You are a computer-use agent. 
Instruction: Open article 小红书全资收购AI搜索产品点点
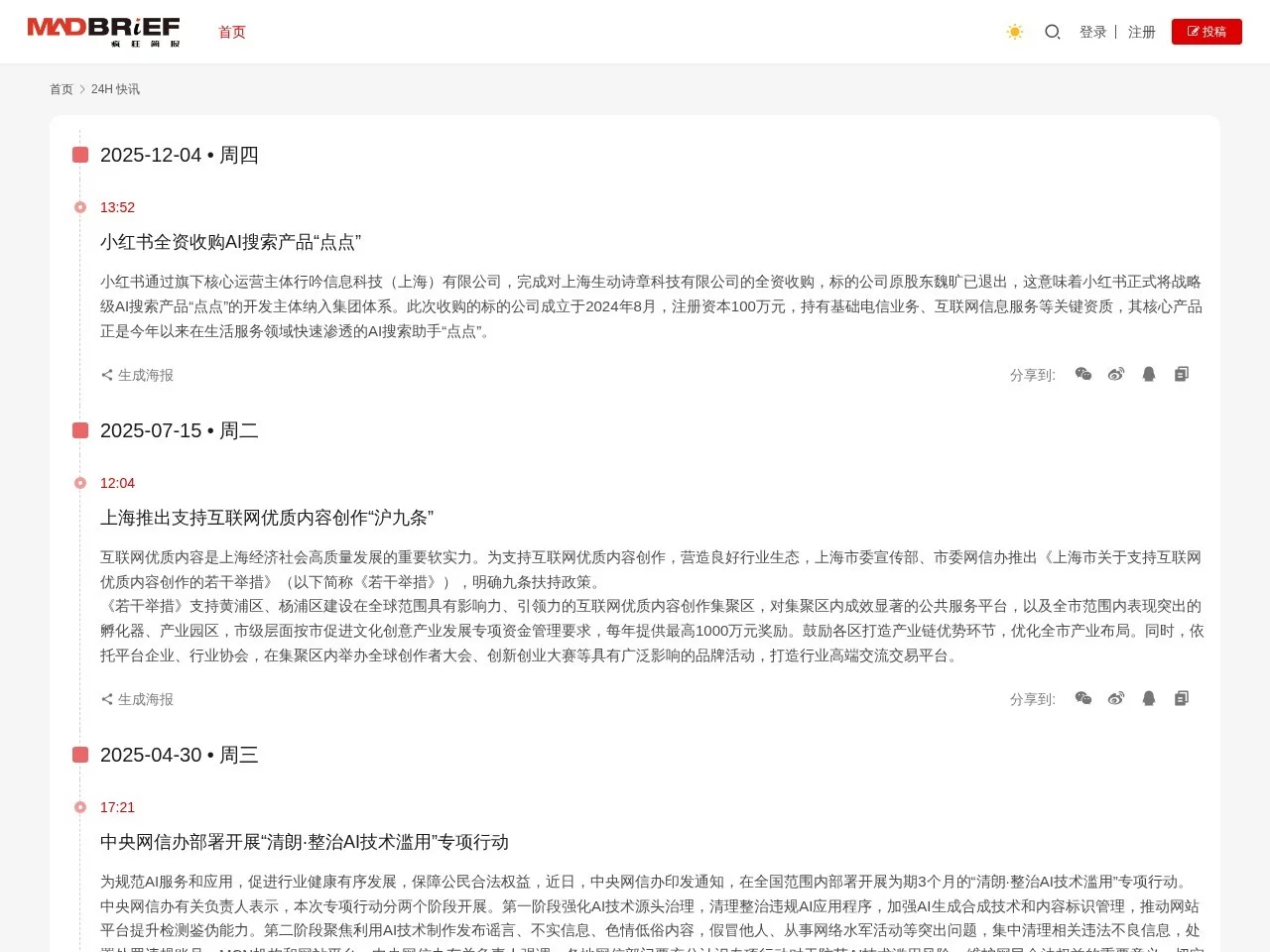[231, 242]
